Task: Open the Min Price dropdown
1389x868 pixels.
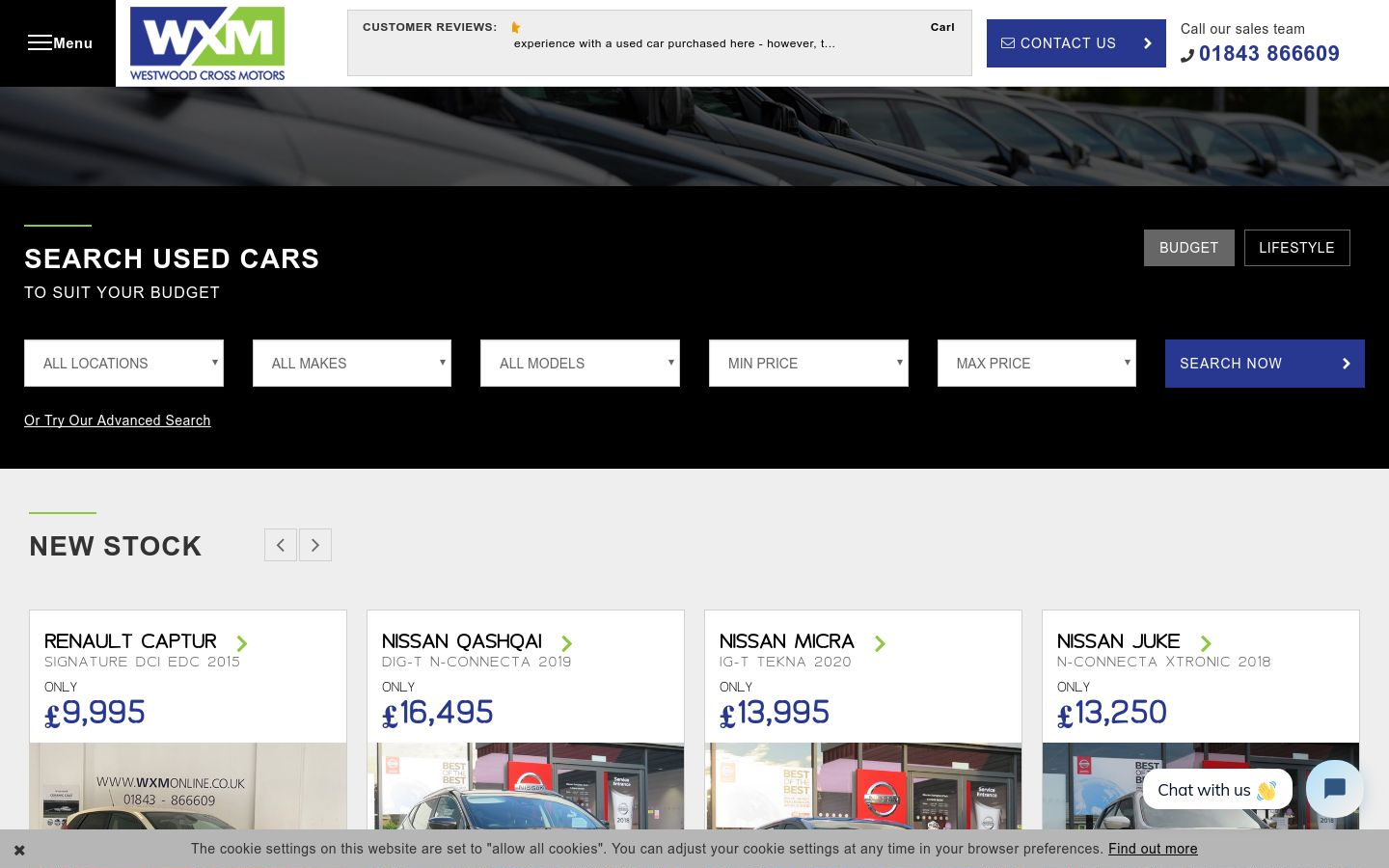Action: tap(808, 363)
